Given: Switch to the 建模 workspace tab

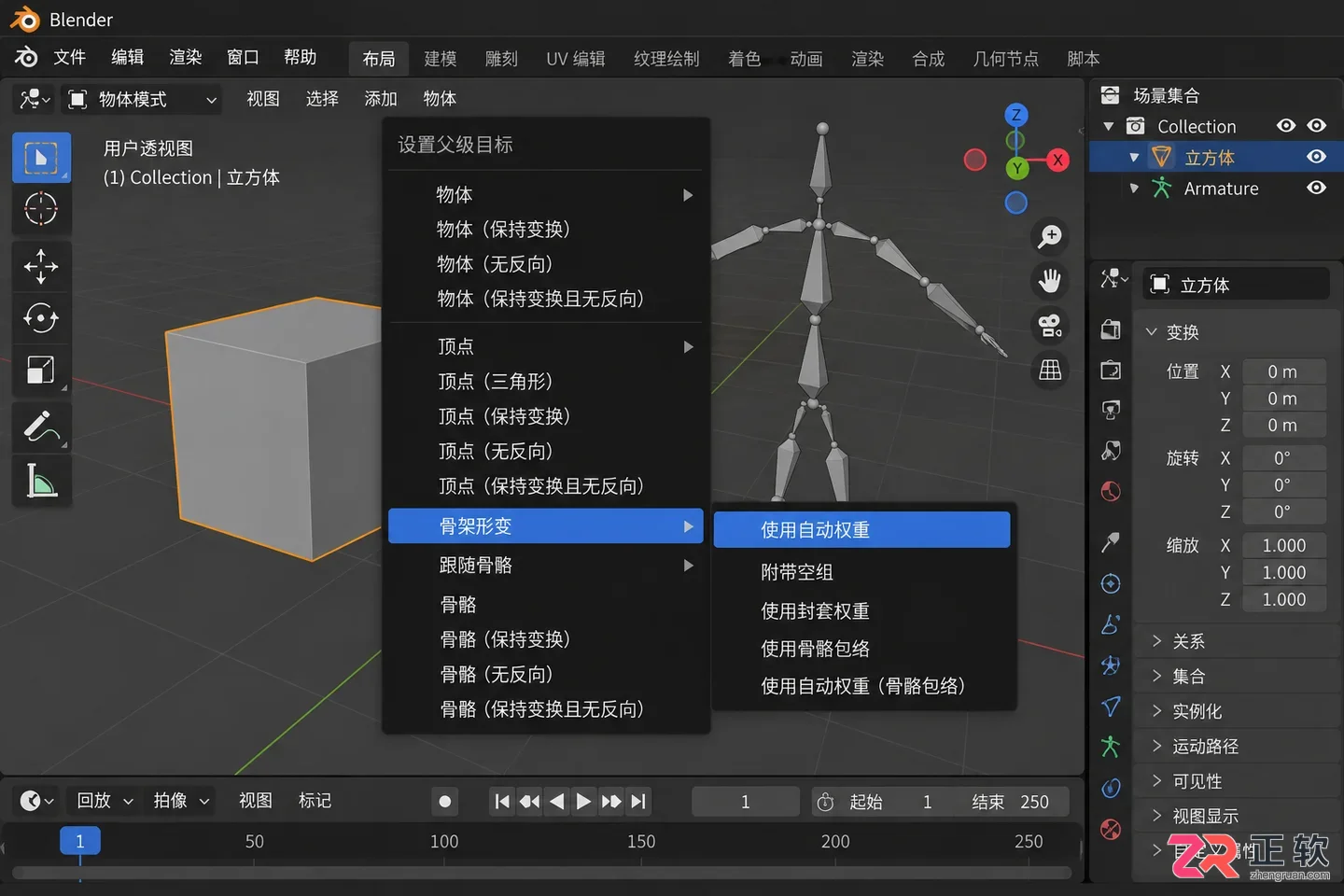Looking at the screenshot, I should (440, 59).
